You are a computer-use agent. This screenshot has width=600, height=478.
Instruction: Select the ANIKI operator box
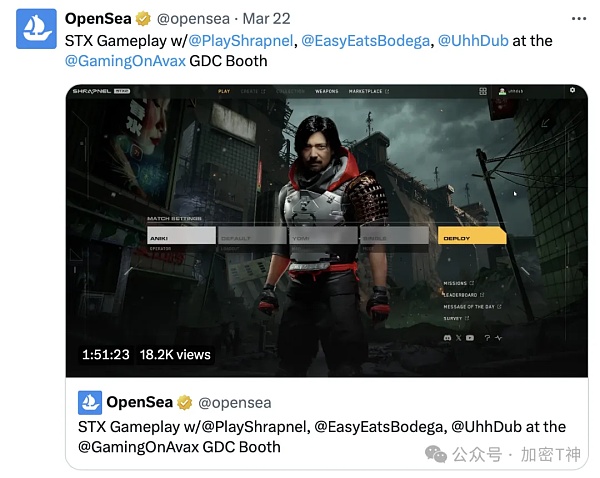pos(181,235)
